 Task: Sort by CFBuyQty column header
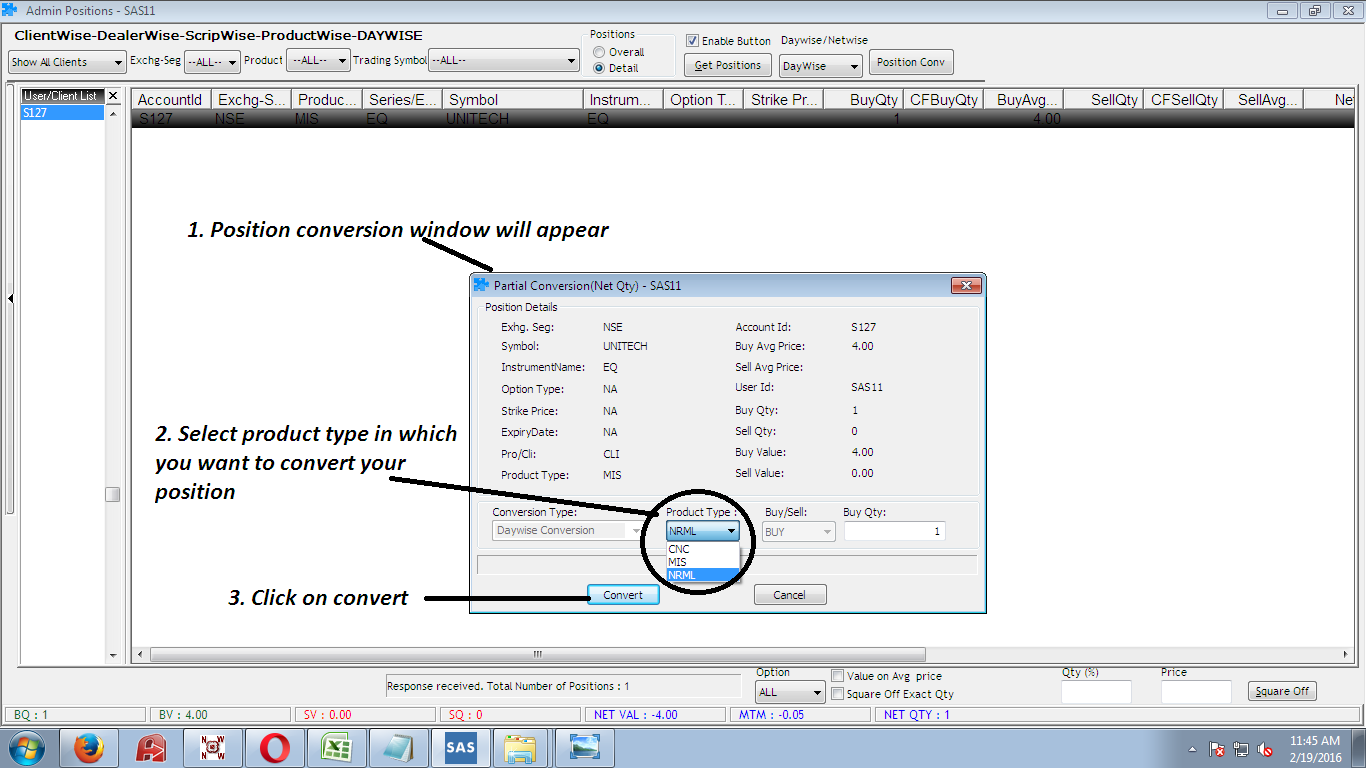(943, 100)
